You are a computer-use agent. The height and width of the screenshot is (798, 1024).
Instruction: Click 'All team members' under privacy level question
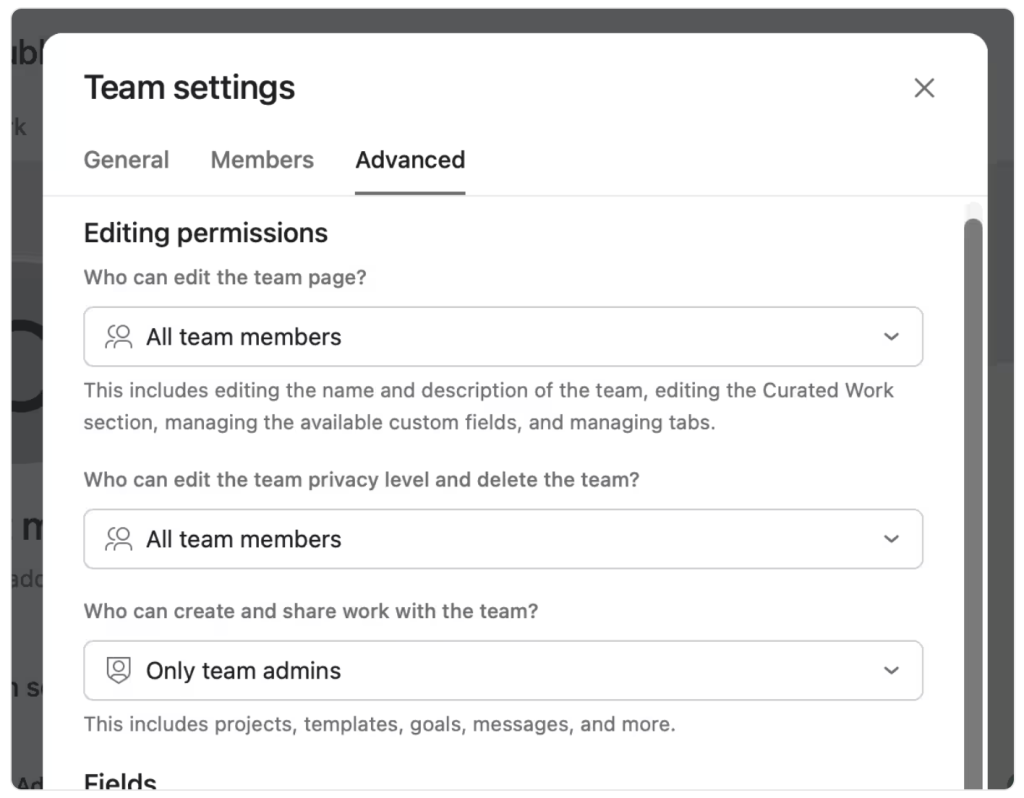[x=243, y=539]
